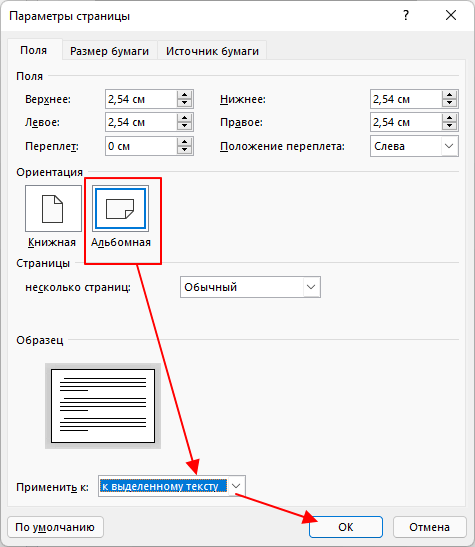
Task: Decrease the Нижнее margin with down arrow
Action: (450, 103)
